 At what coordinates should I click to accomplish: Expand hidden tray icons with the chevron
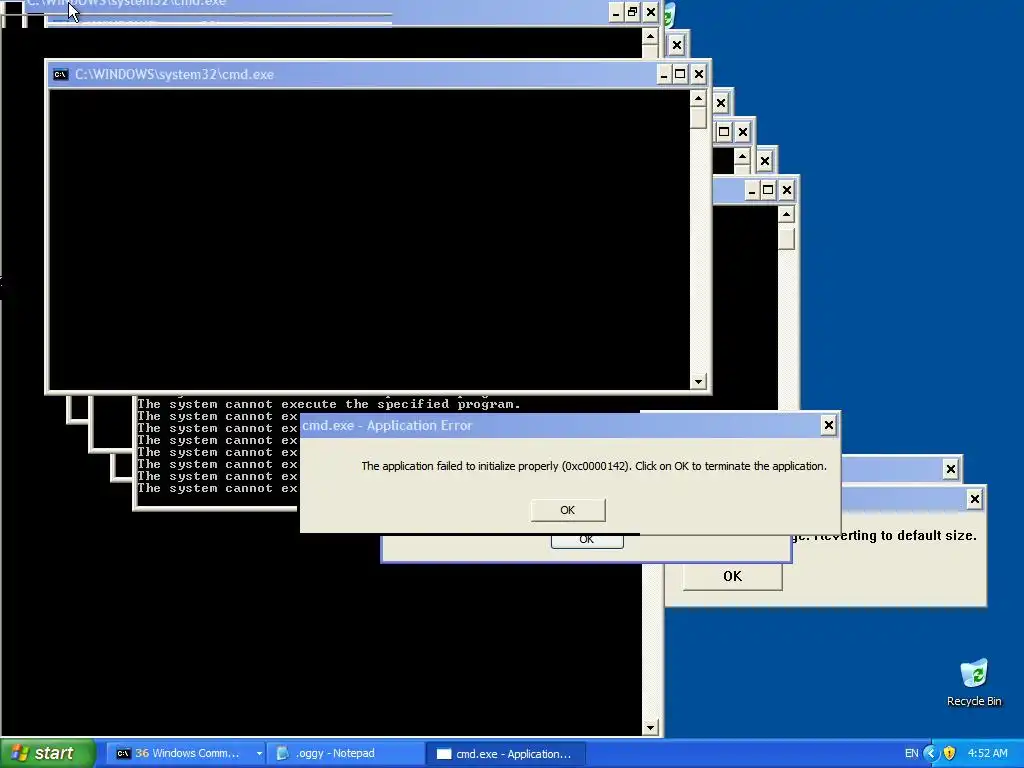931,753
